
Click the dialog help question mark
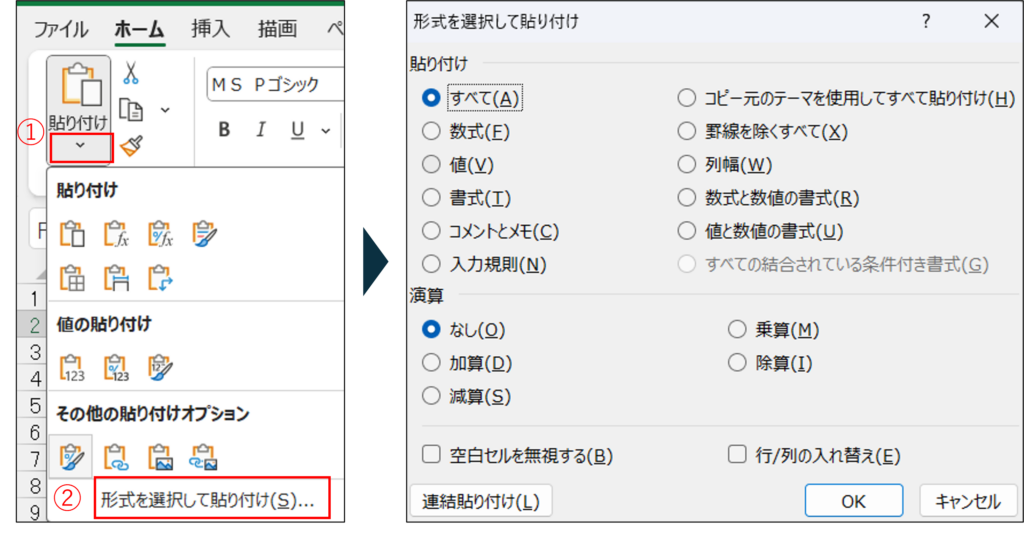tap(926, 22)
